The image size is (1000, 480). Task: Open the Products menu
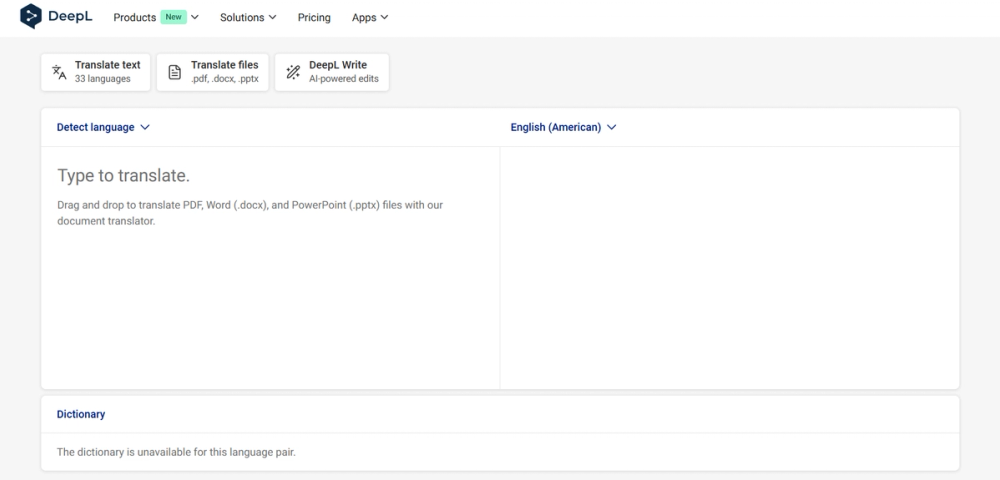click(x=135, y=17)
